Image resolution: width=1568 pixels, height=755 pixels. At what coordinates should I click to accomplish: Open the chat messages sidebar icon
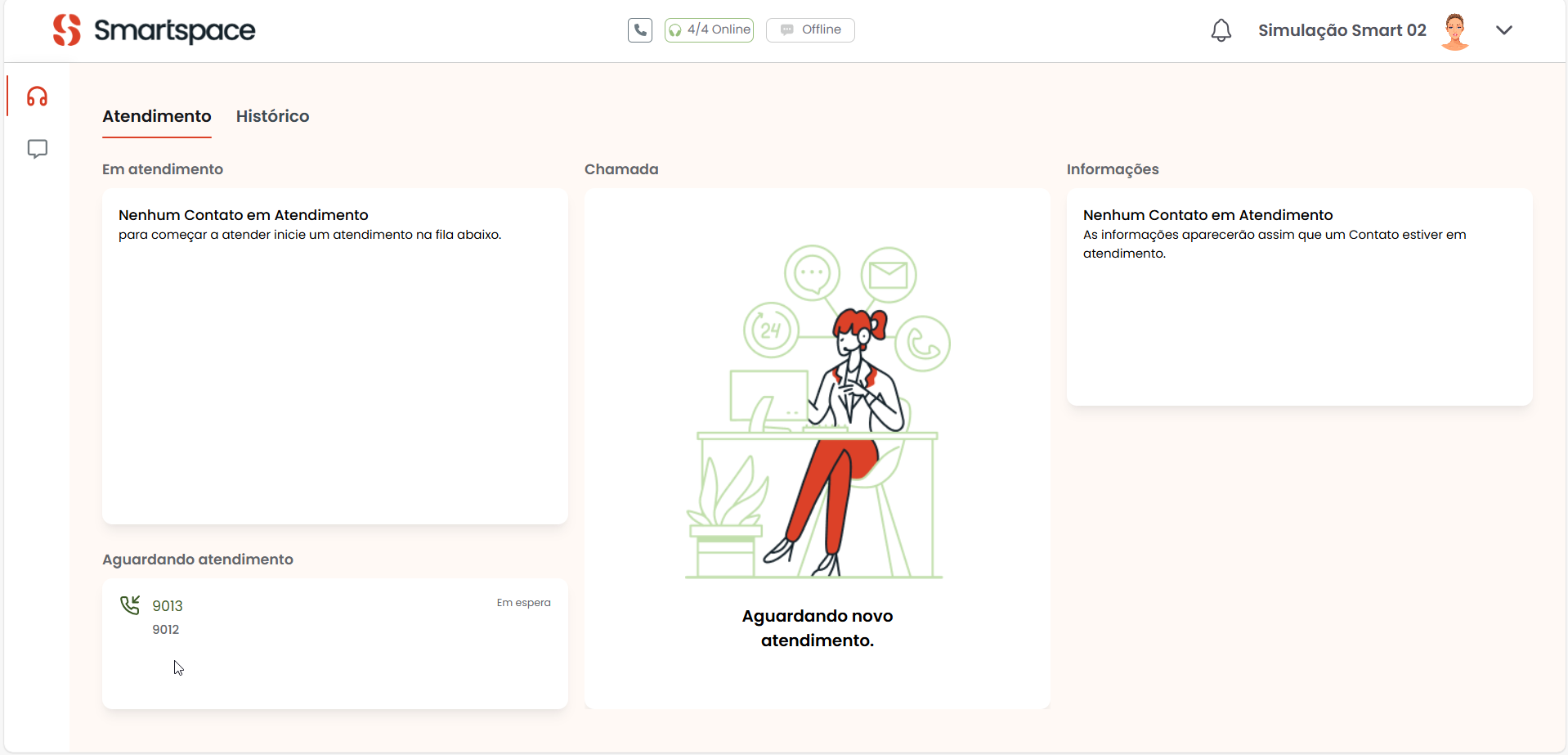tap(37, 149)
